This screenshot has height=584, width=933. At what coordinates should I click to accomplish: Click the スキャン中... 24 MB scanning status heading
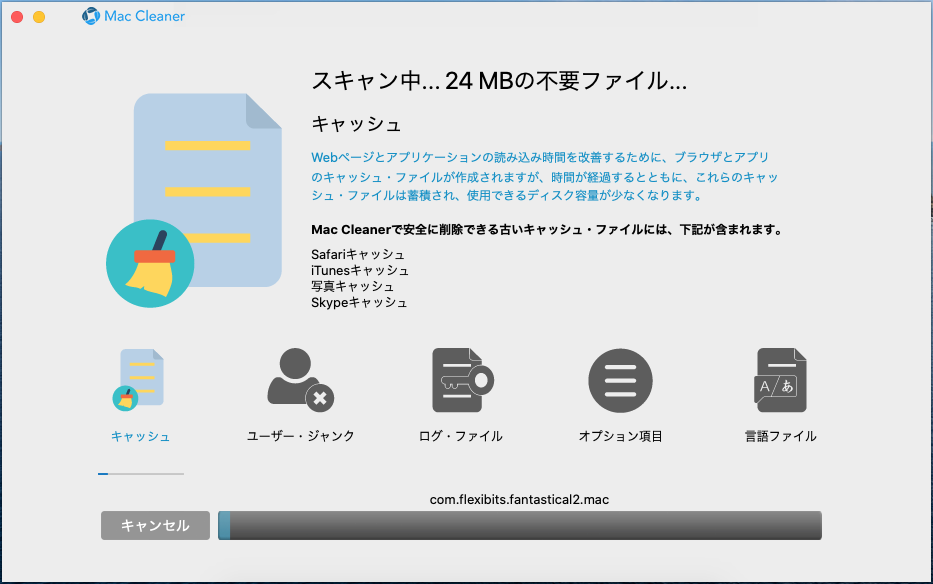(499, 81)
